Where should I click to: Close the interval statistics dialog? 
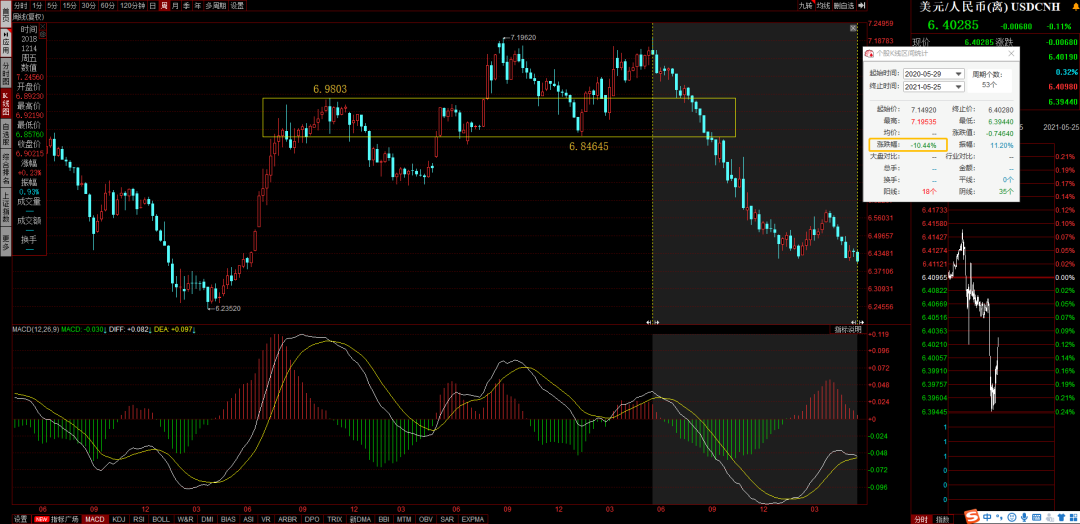(x=1011, y=53)
